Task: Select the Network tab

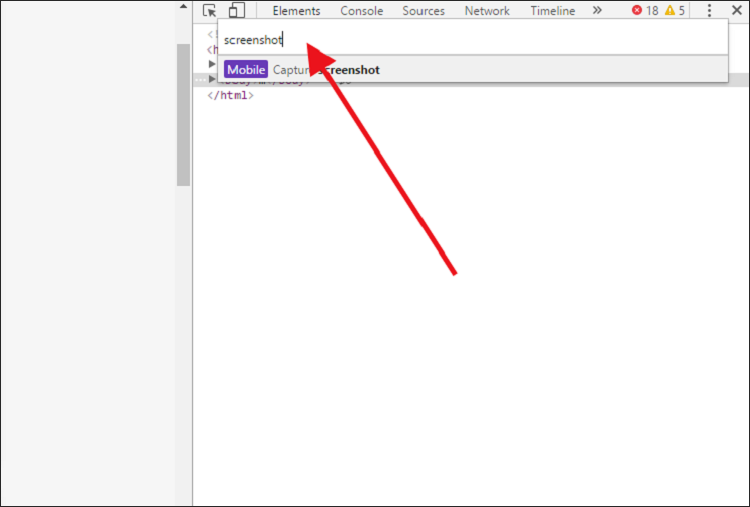Action: click(x=487, y=11)
